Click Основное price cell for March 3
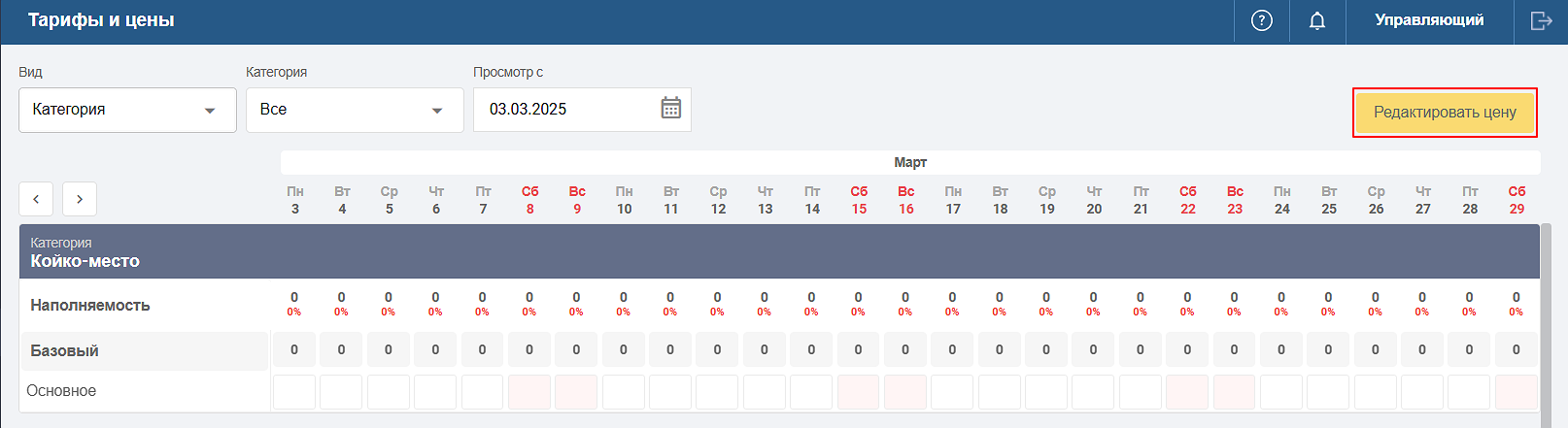This screenshot has width=1568, height=428. point(294,392)
